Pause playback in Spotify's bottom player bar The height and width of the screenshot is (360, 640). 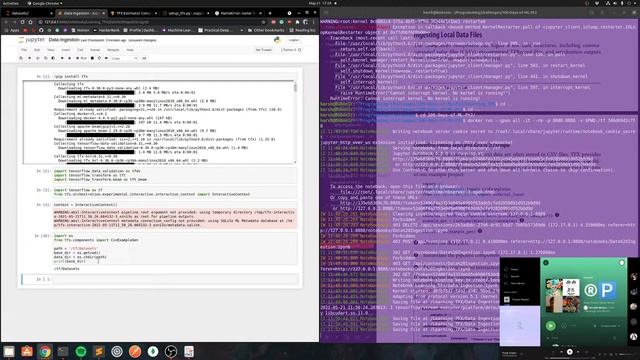pos(570,351)
